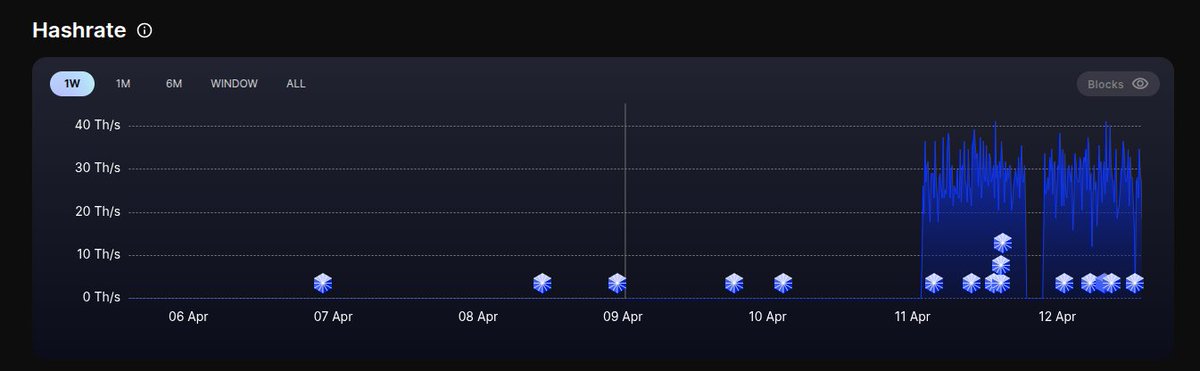
Task: Open the Hashrate info tooltip icon
Action: point(144,31)
